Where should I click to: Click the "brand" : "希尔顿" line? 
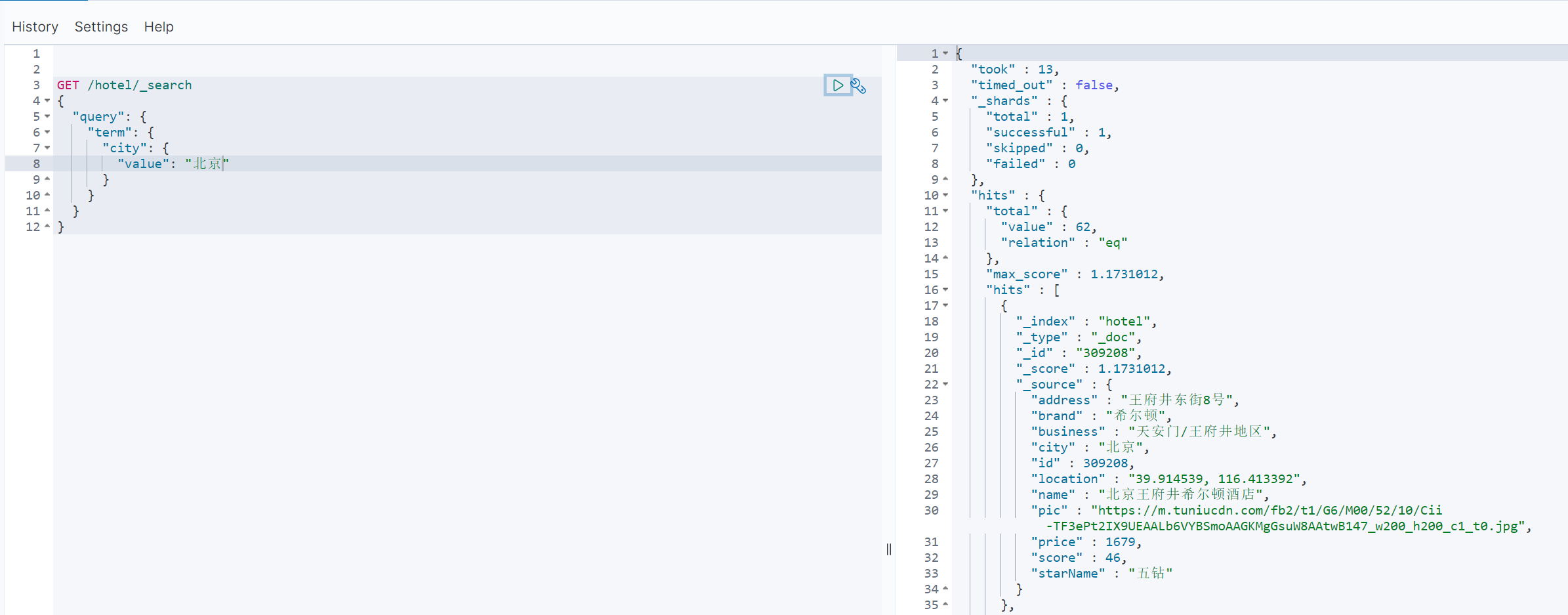(1102, 416)
